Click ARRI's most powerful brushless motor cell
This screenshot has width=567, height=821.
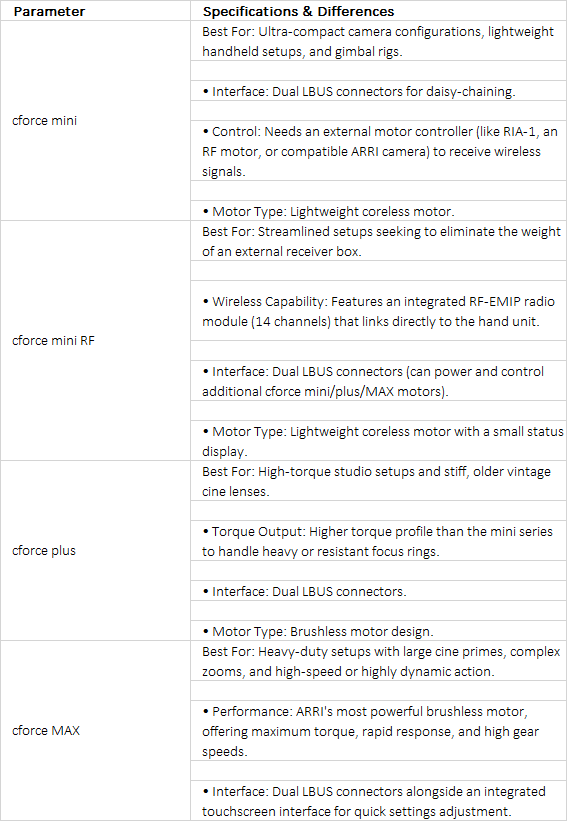pos(379,731)
